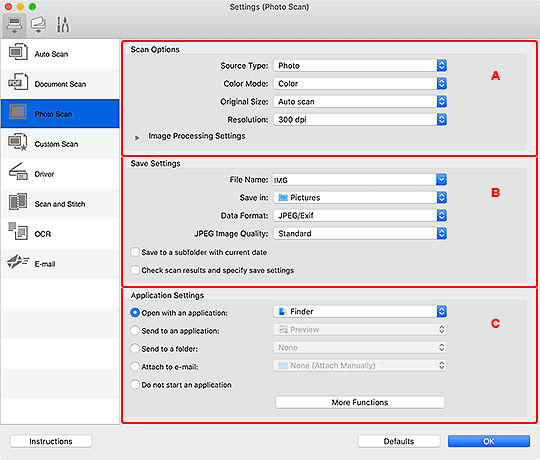Click the Instructions button
The width and height of the screenshot is (540, 460).
51,441
